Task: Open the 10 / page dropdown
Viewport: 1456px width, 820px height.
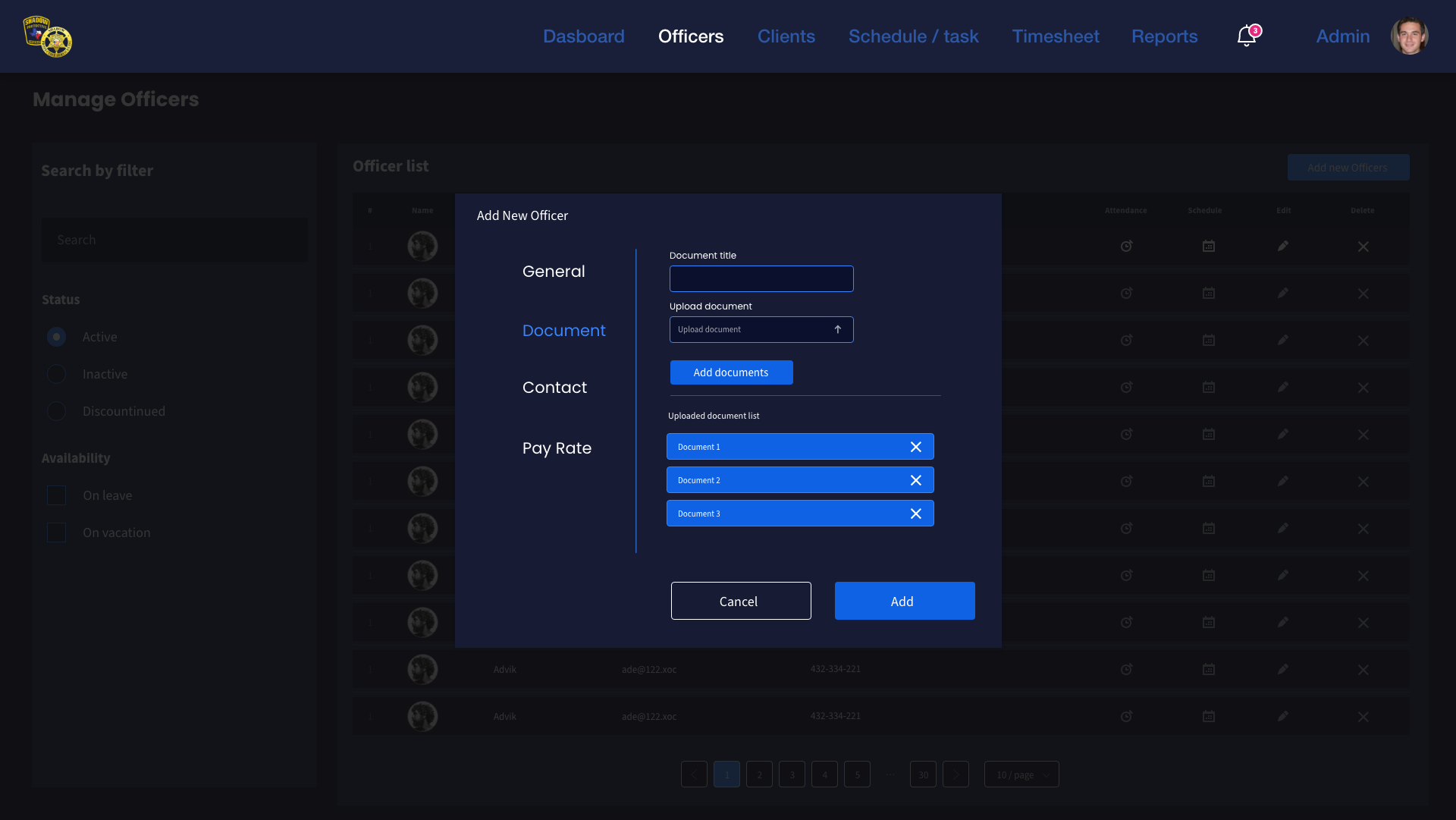Action: click(1021, 774)
